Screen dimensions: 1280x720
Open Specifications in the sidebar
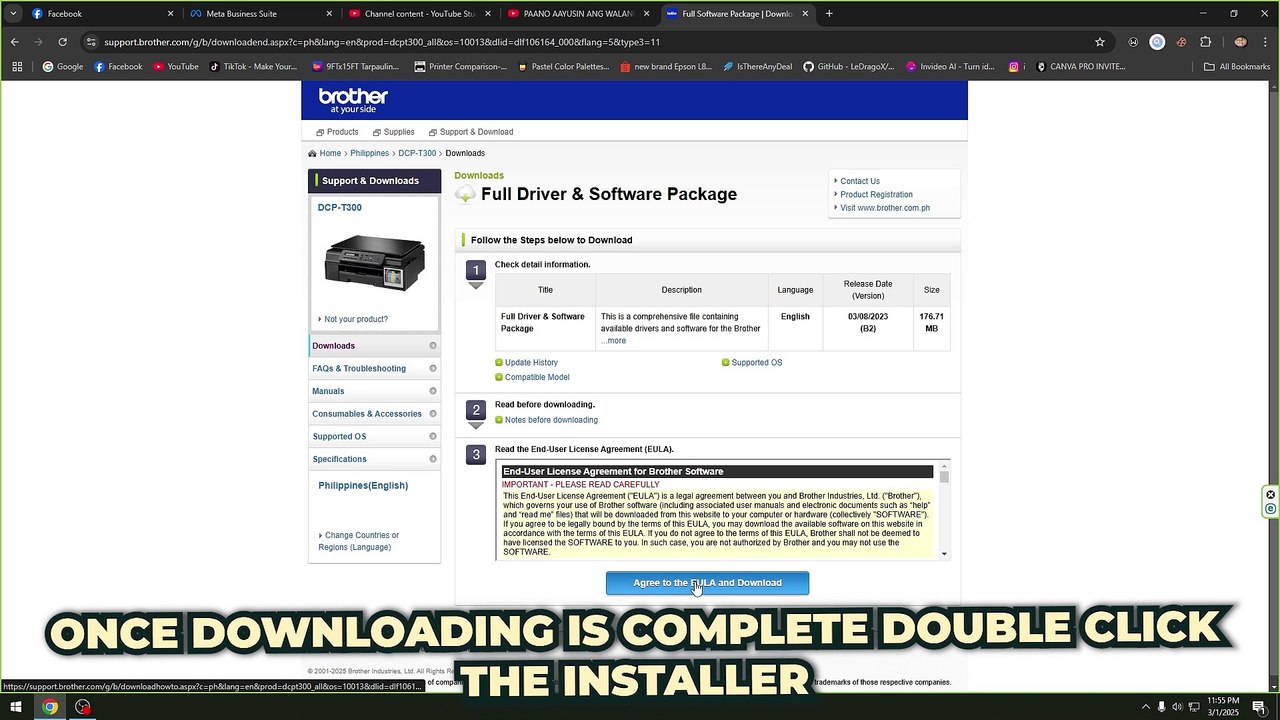pyautogui.click(x=374, y=459)
